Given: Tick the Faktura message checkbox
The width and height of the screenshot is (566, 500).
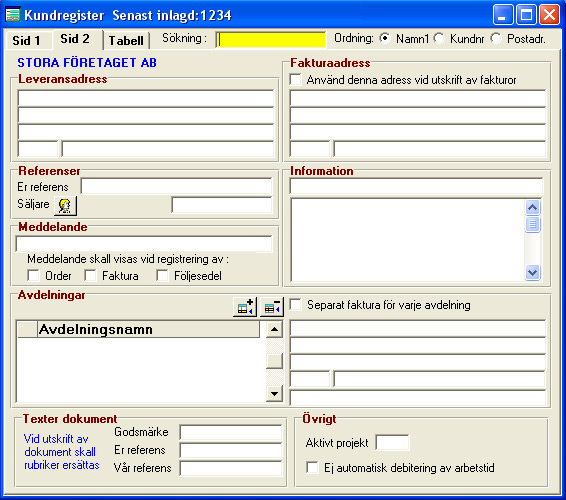Looking at the screenshot, I should [90, 275].
